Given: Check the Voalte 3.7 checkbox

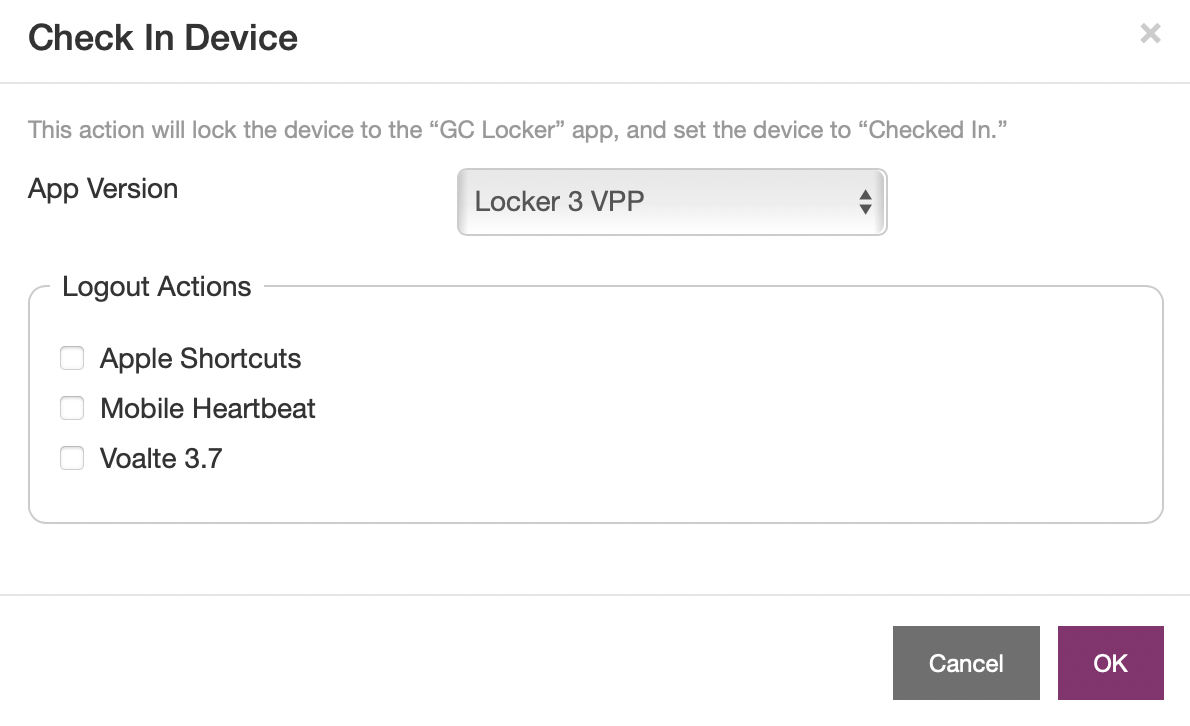Looking at the screenshot, I should (x=72, y=458).
